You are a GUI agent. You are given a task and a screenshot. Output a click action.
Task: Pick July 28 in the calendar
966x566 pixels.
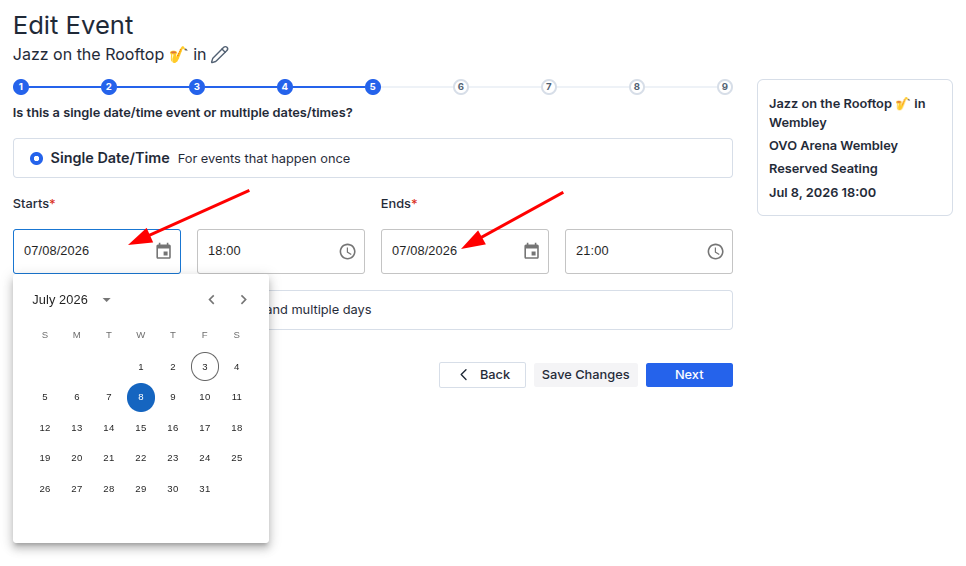pos(109,489)
